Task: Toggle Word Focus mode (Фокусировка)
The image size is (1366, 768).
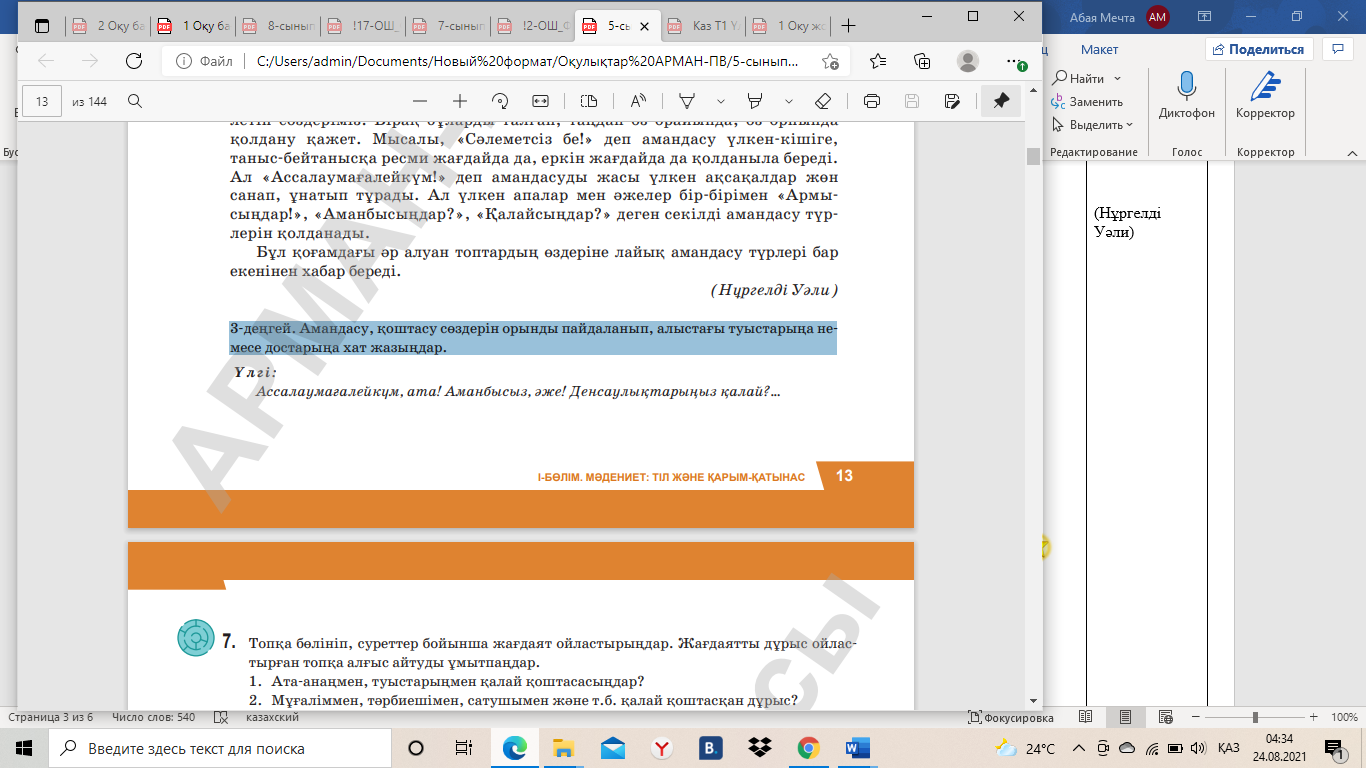Action: point(1011,718)
